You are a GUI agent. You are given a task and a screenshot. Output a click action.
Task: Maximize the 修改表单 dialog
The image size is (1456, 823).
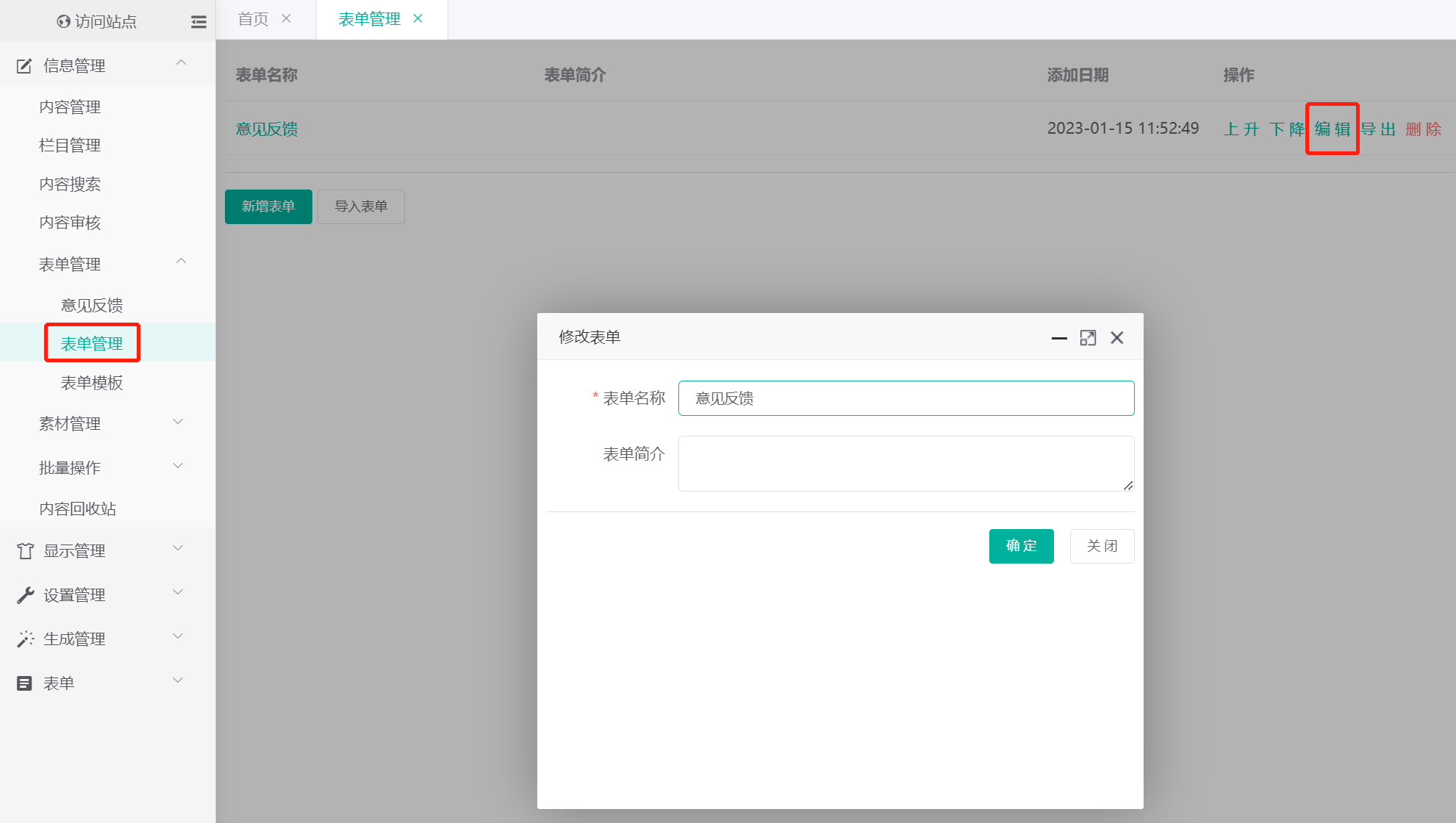[x=1088, y=338]
